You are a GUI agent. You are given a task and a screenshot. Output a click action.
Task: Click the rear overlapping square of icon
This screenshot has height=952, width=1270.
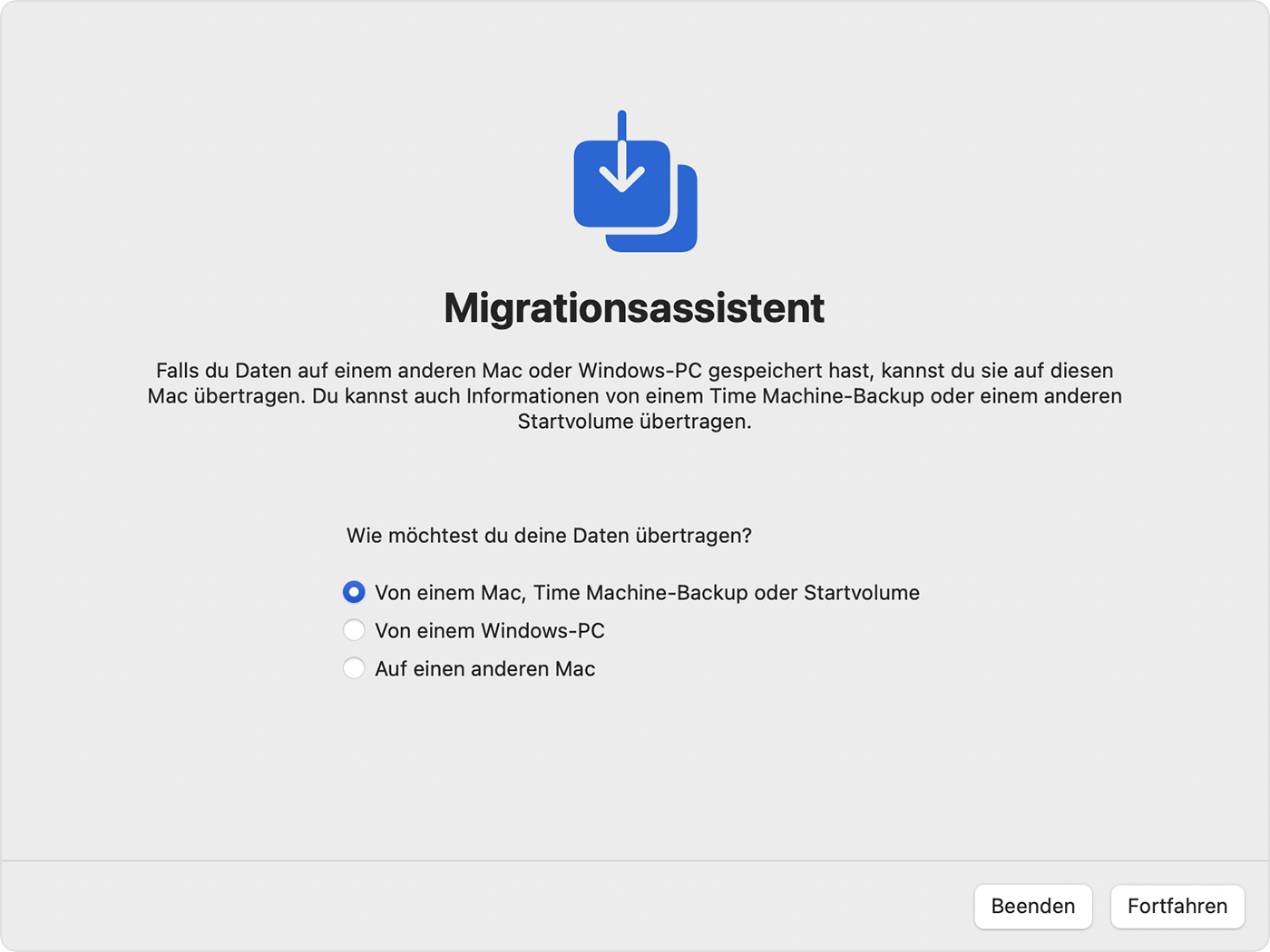(x=682, y=234)
